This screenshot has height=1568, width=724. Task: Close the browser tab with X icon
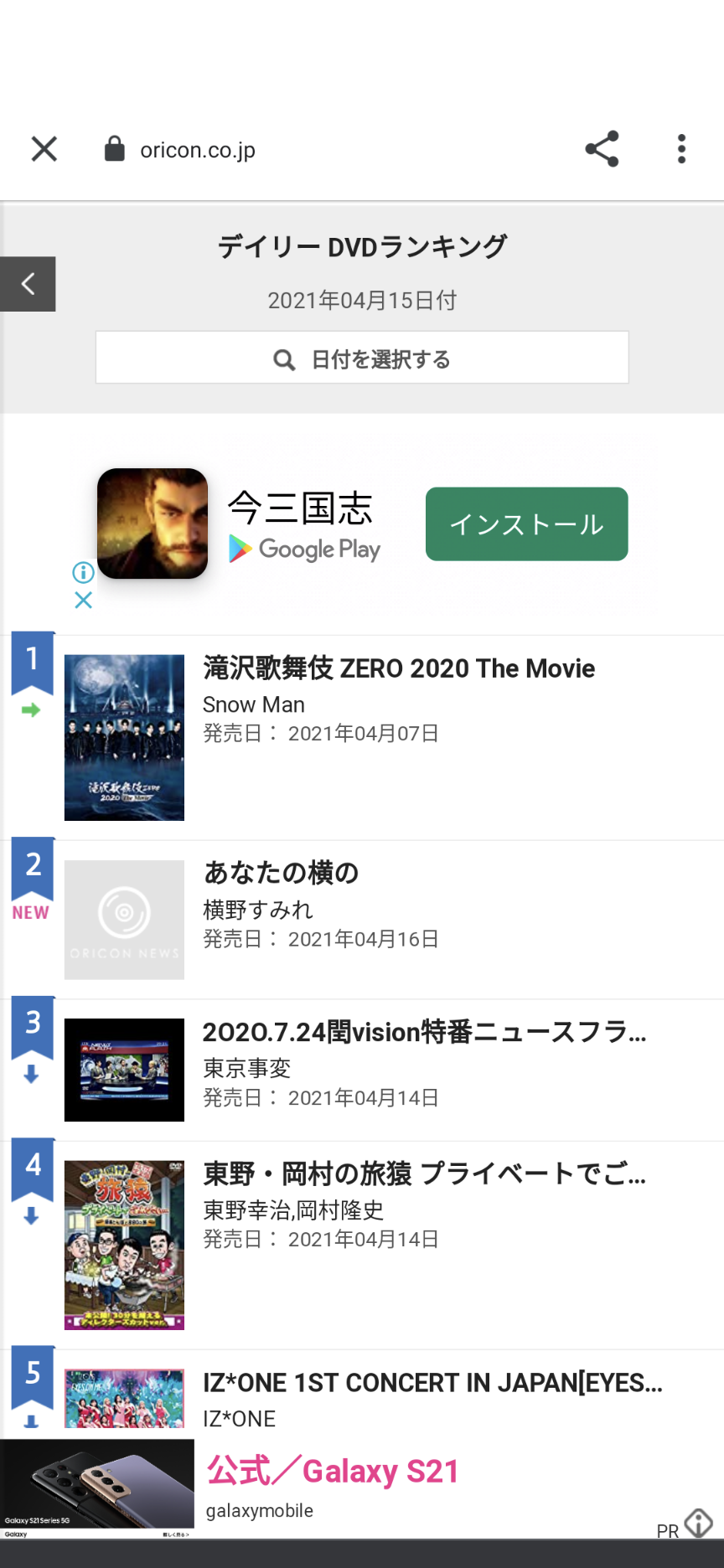pos(44,149)
